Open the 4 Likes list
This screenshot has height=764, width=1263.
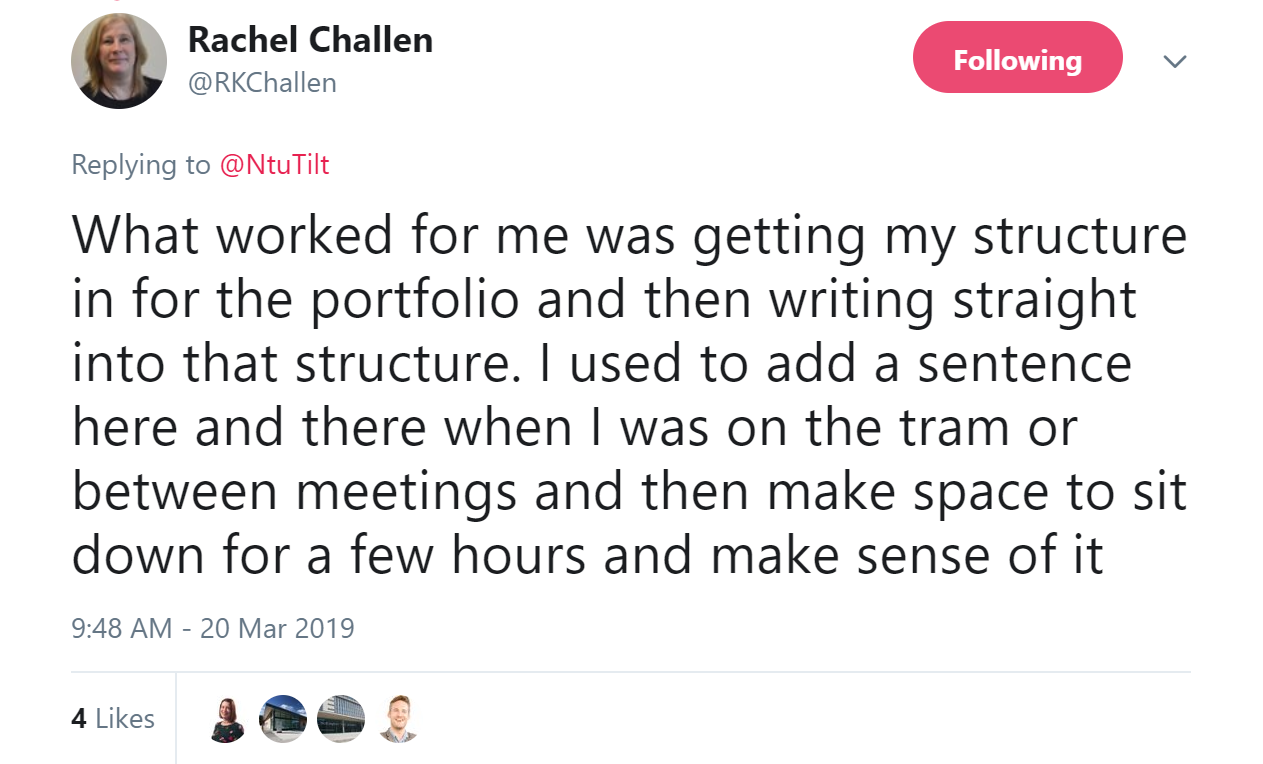(x=113, y=718)
